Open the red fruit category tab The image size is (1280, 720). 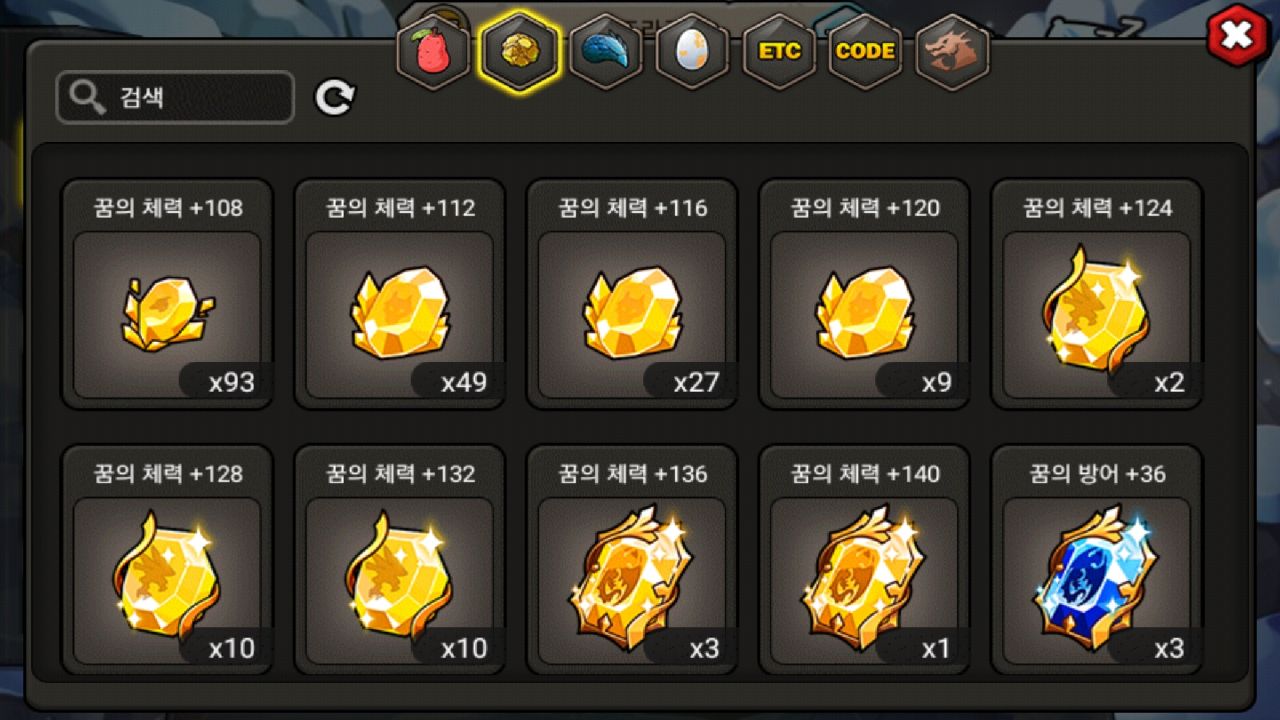click(x=433, y=52)
